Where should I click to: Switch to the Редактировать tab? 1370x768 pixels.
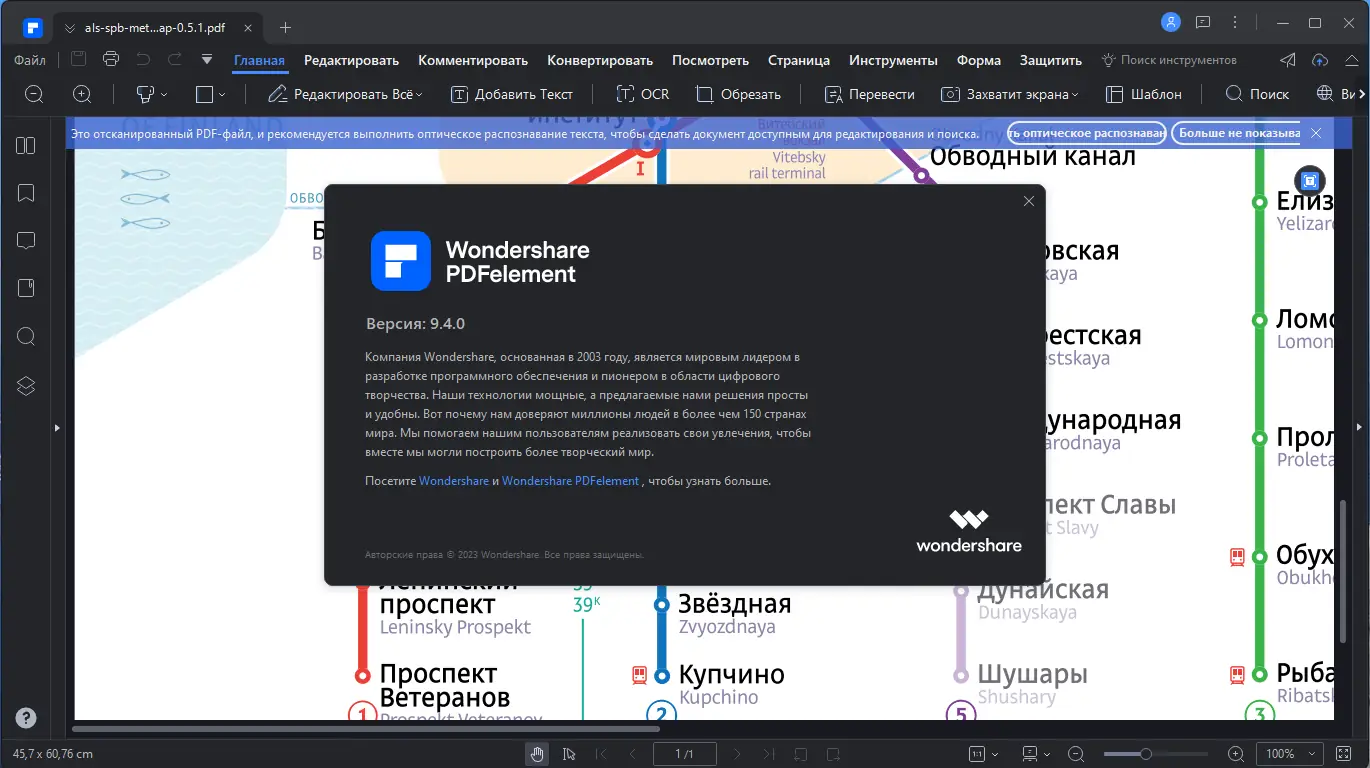tap(352, 60)
